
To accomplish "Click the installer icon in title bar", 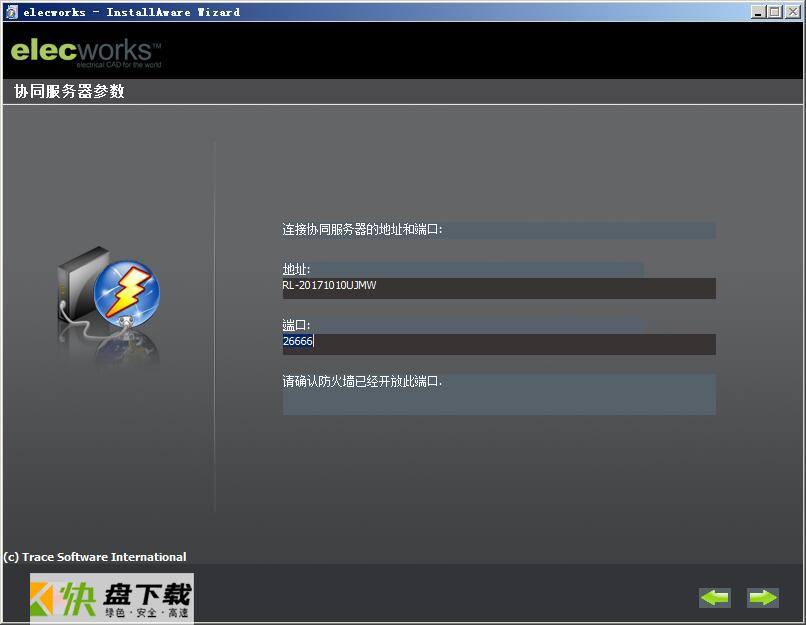I will pos(11,12).
